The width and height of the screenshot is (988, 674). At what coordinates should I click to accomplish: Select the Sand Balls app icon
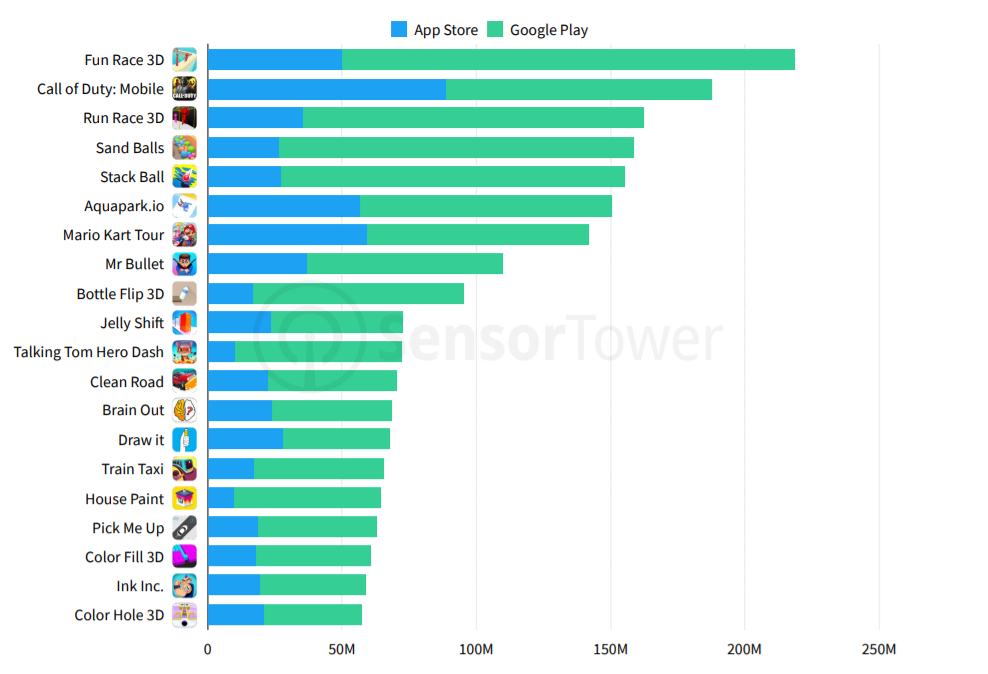click(185, 147)
